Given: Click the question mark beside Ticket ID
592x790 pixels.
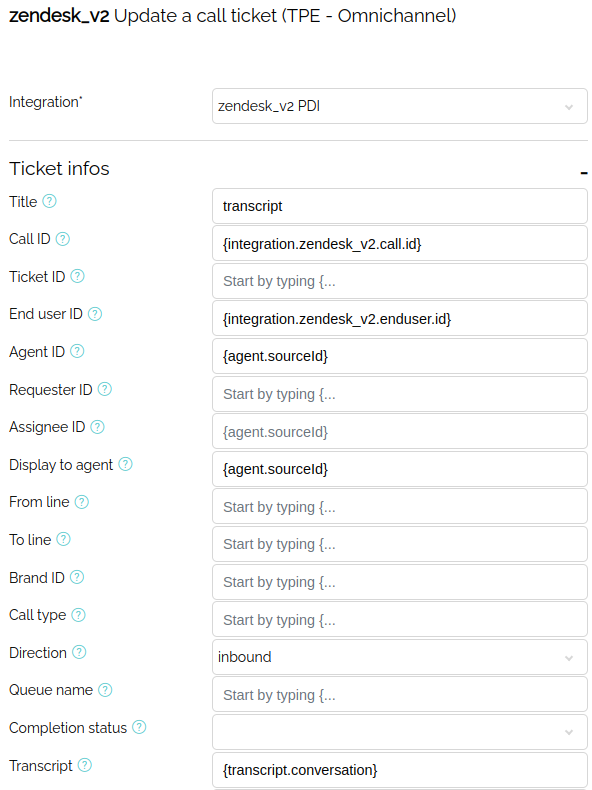Looking at the screenshot, I should tap(77, 276).
